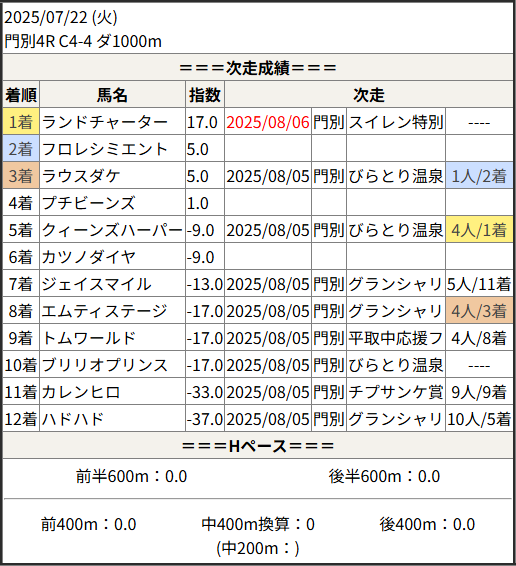Viewport: 516px width, 566px height.
Task: Click チプサンケ賞 race name
Action: 396,392
